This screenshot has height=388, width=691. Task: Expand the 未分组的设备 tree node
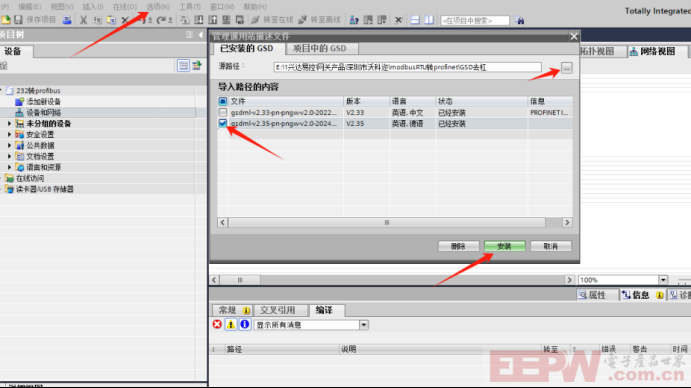[x=9, y=123]
